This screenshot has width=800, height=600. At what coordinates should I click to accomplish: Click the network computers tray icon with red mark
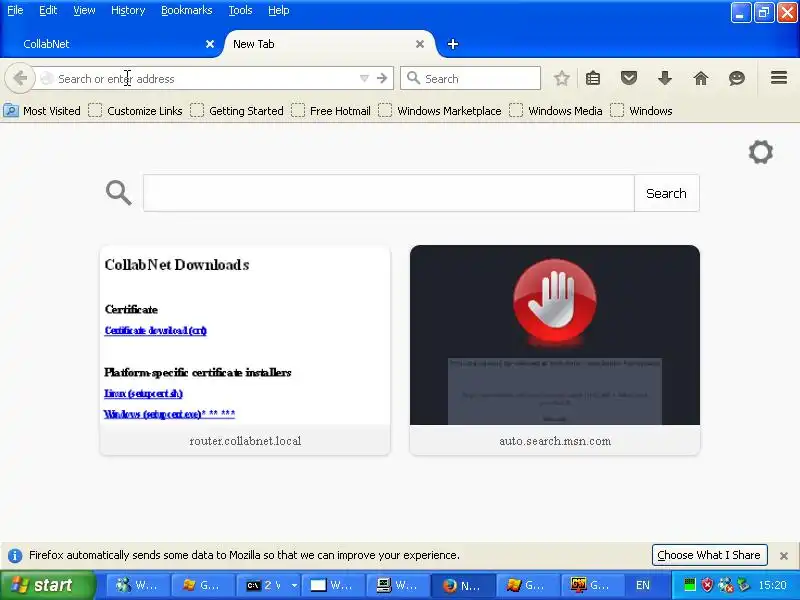click(726, 585)
